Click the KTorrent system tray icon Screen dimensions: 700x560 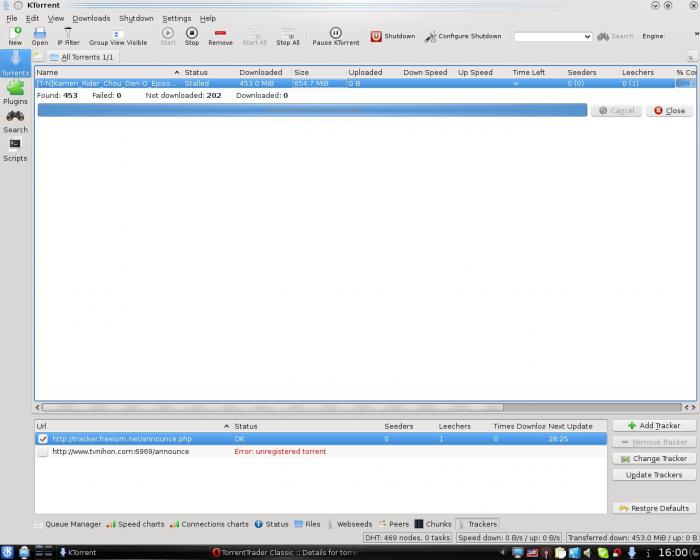coord(632,553)
